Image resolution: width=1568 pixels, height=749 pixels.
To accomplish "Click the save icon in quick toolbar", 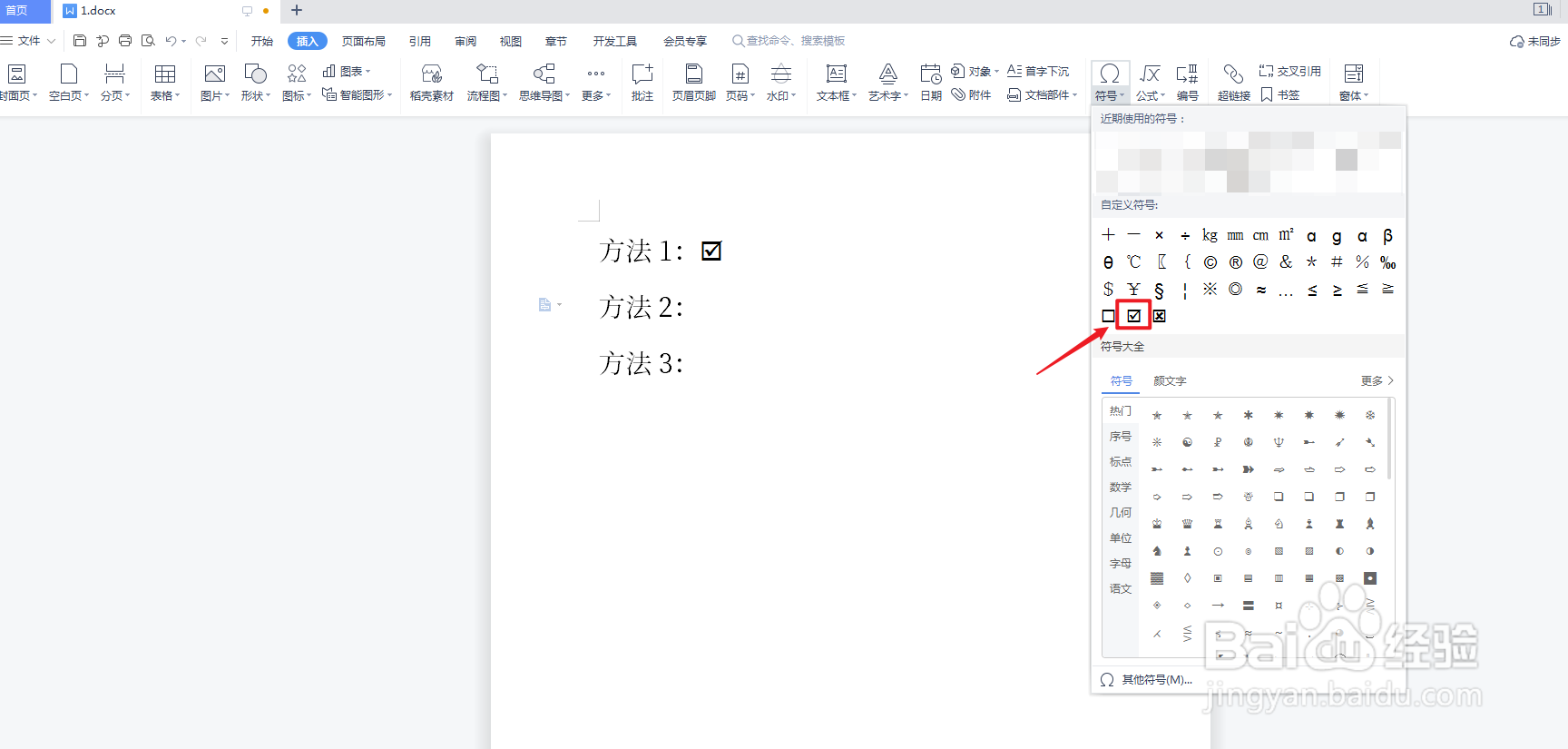I will (x=80, y=41).
